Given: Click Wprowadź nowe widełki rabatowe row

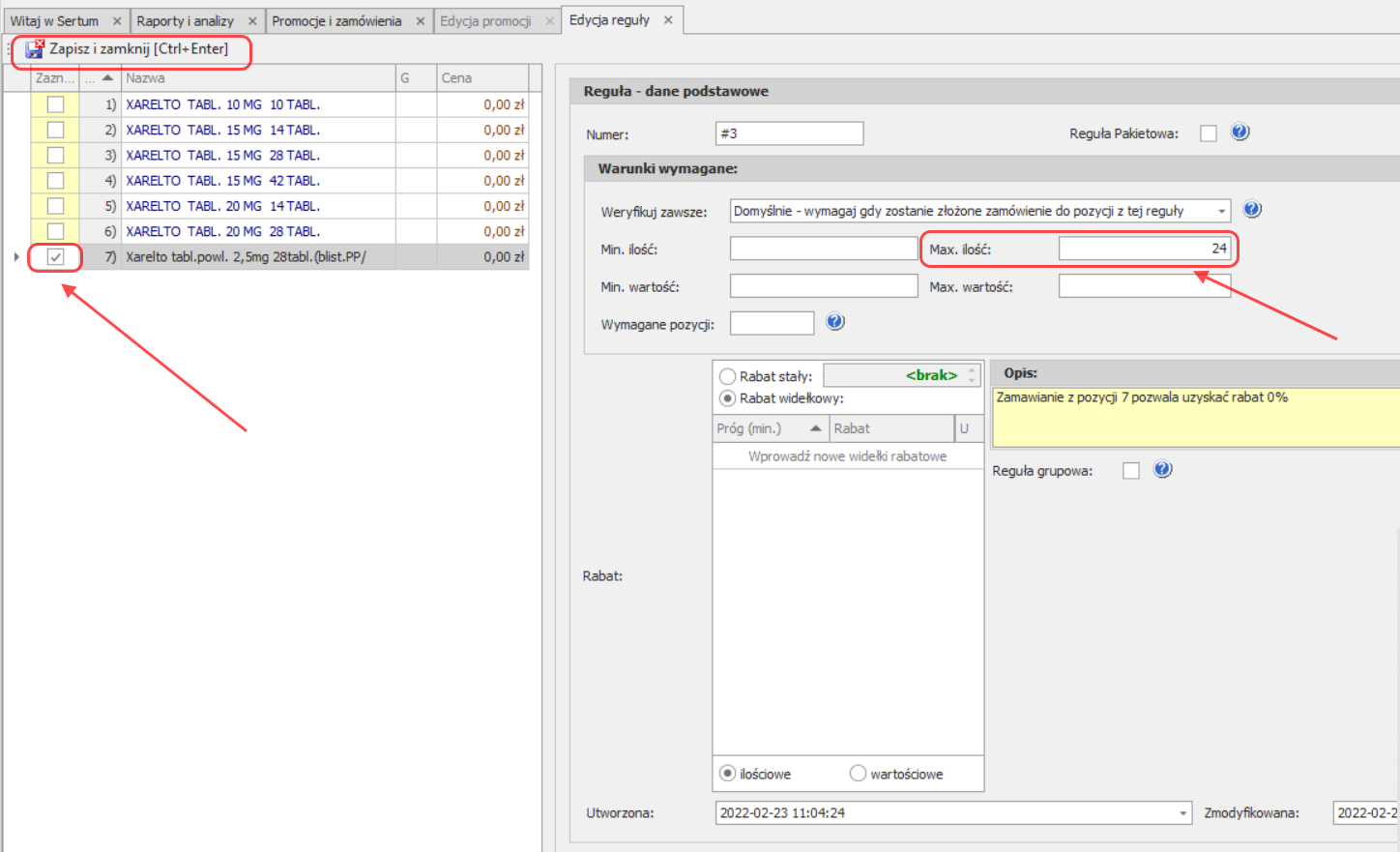Looking at the screenshot, I should tap(847, 456).
